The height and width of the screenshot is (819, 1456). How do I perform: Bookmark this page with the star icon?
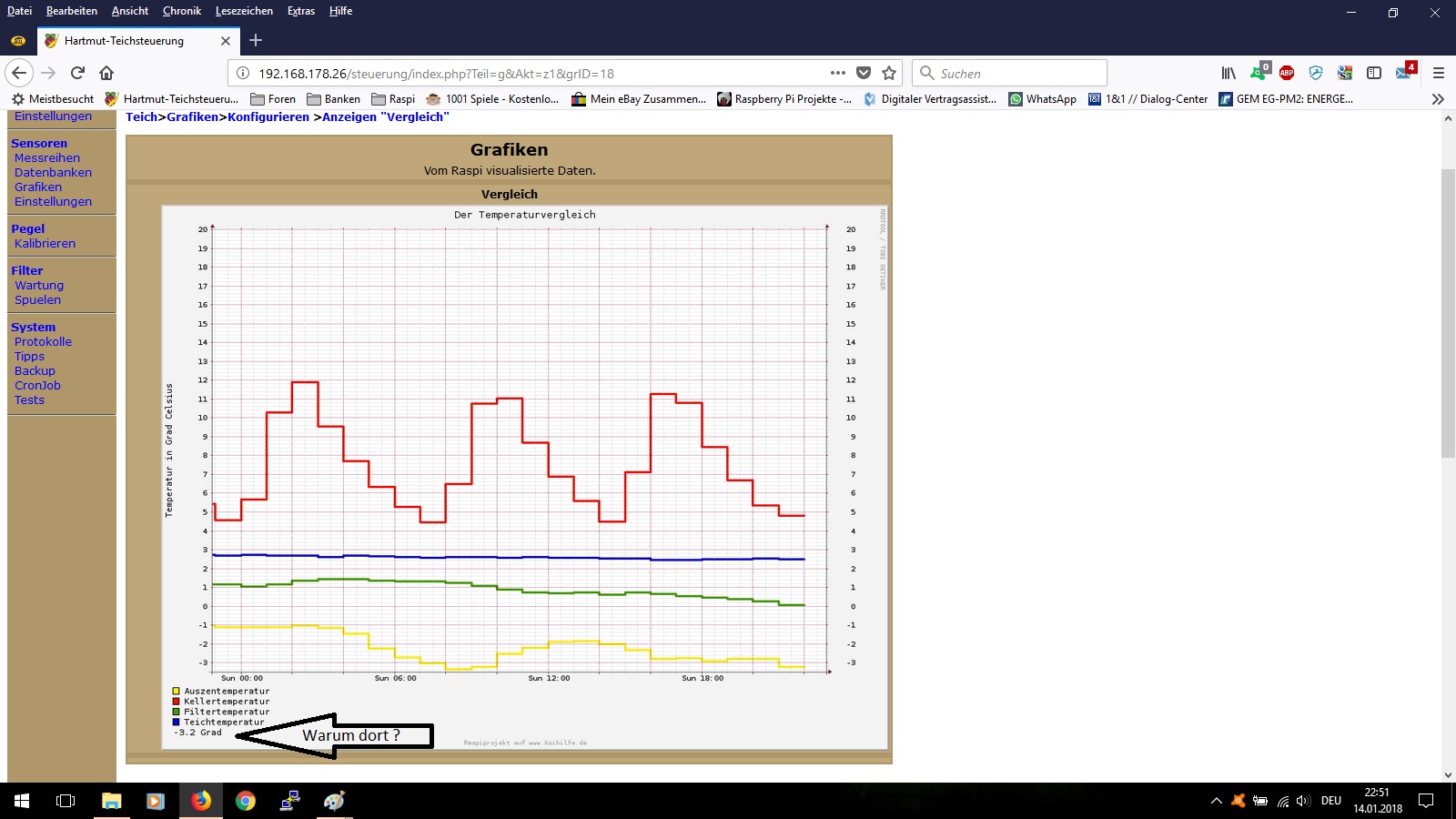click(889, 73)
